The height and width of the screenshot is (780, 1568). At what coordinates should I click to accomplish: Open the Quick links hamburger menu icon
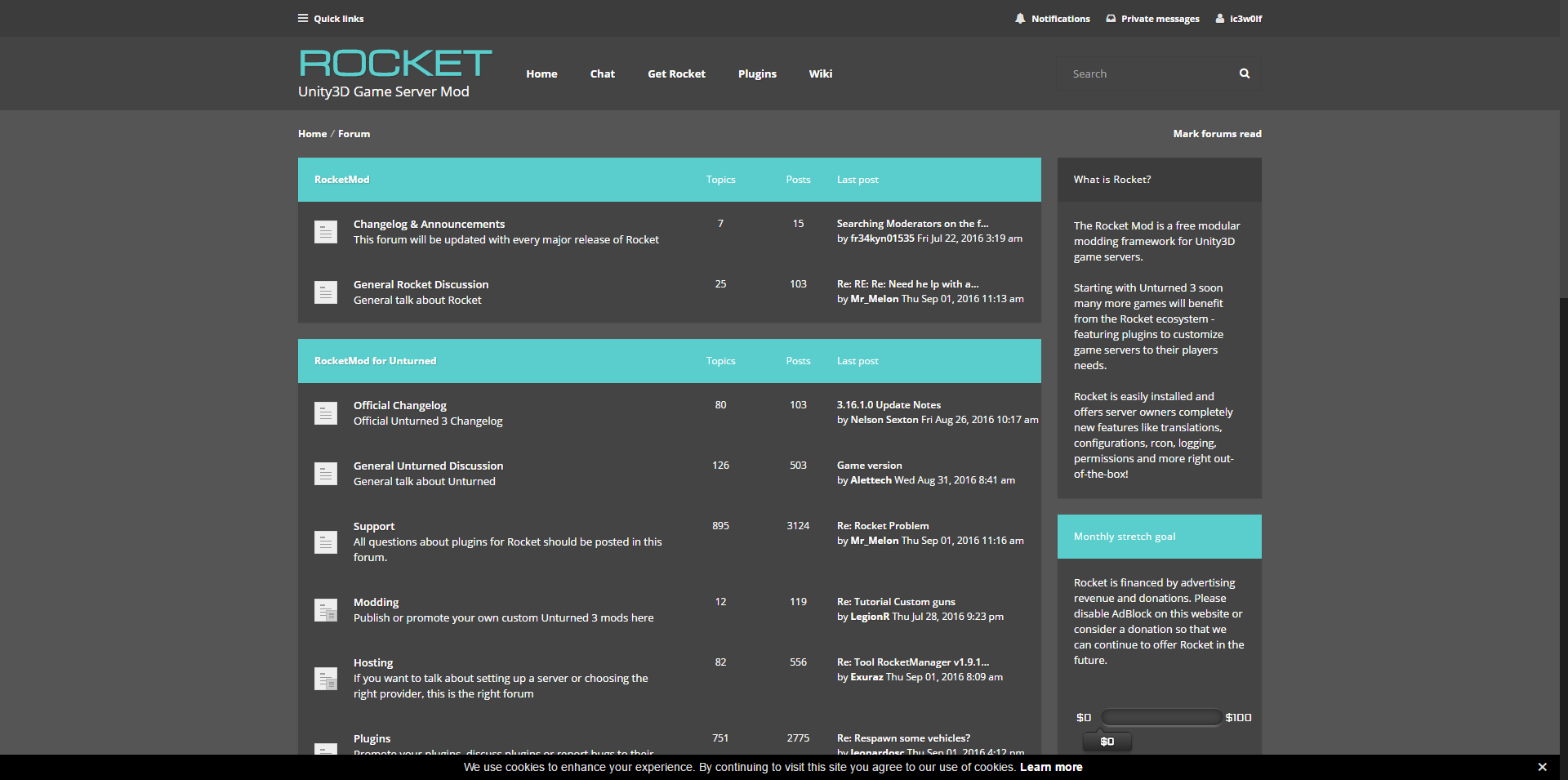pyautogui.click(x=303, y=18)
